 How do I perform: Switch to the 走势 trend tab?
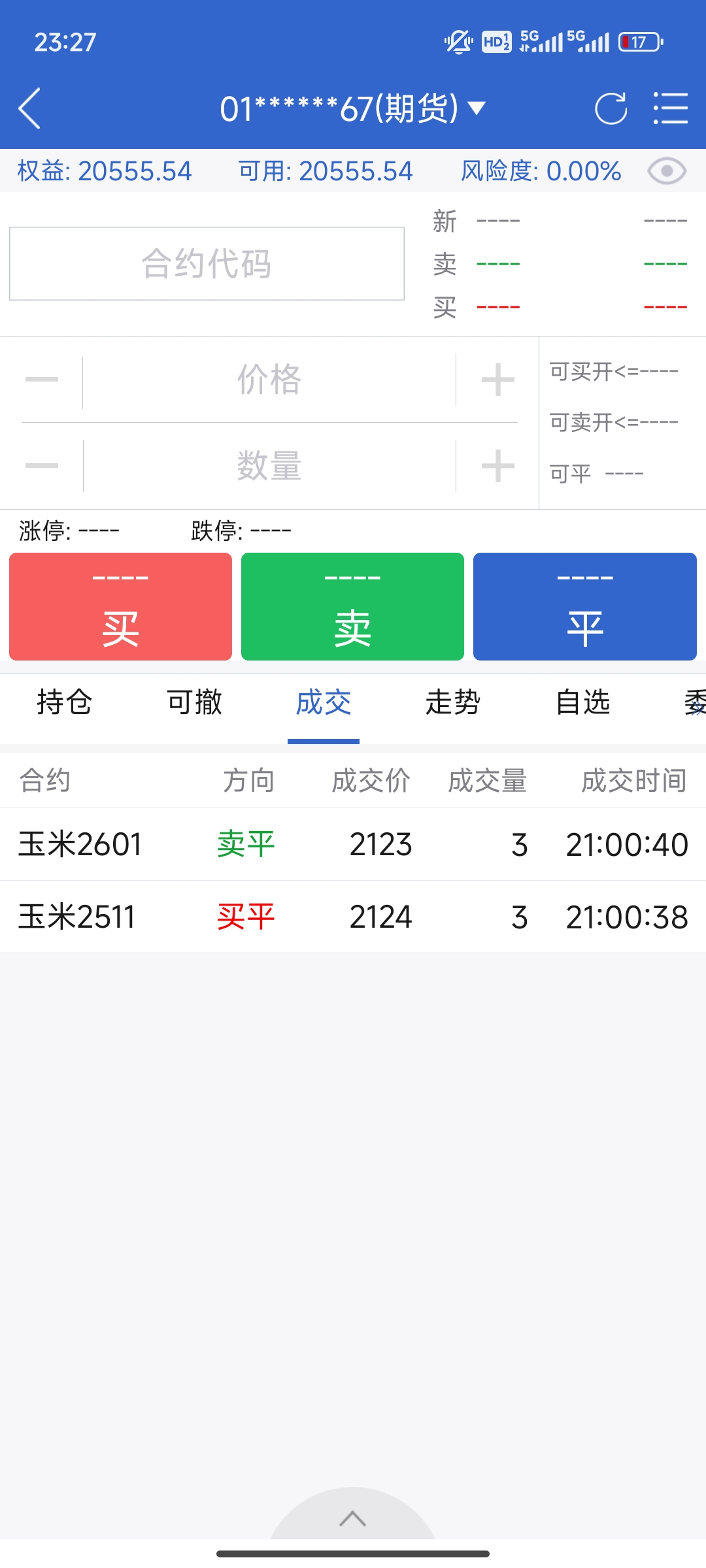pos(453,703)
